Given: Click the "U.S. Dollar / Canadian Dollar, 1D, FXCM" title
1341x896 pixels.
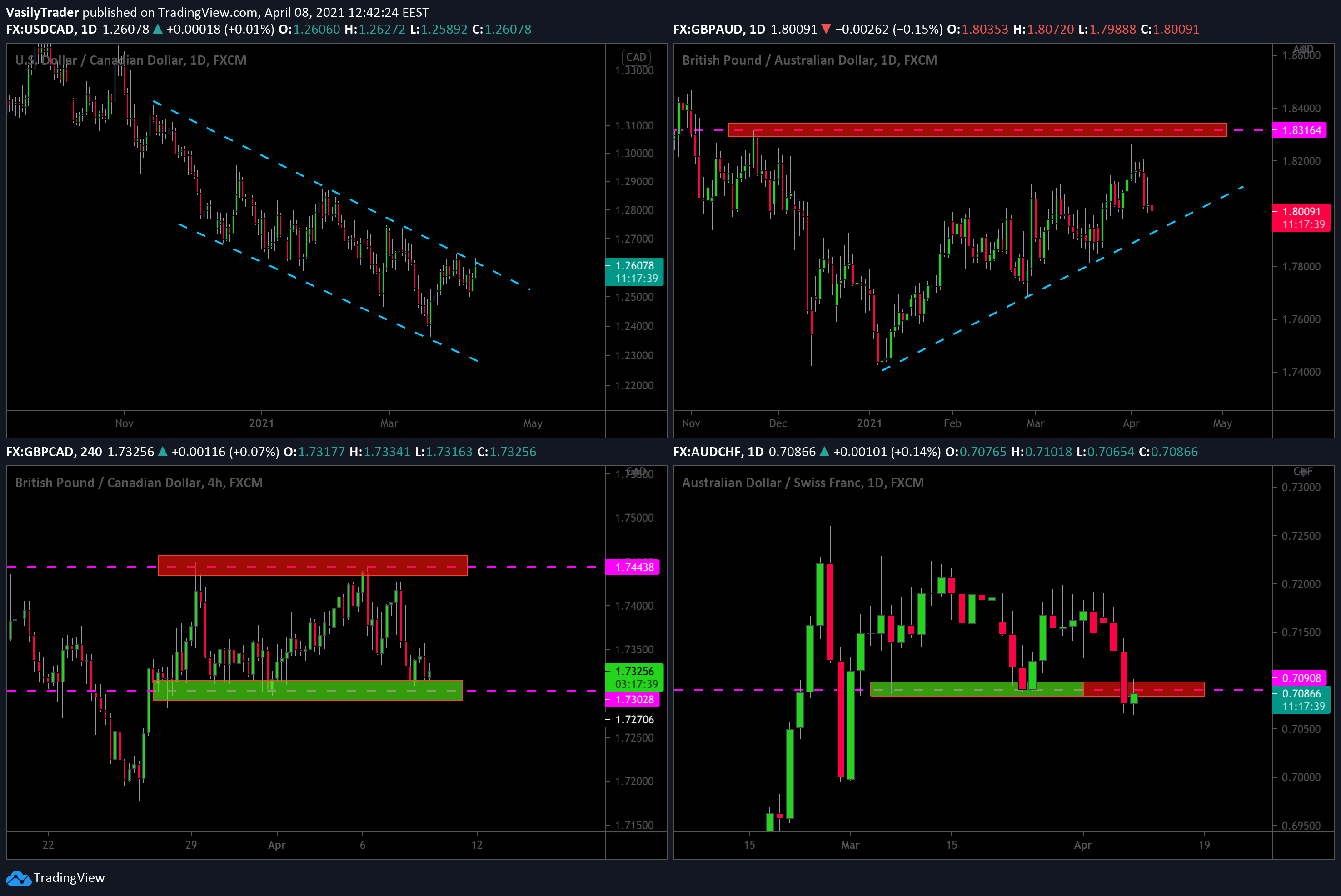Looking at the screenshot, I should coord(131,60).
